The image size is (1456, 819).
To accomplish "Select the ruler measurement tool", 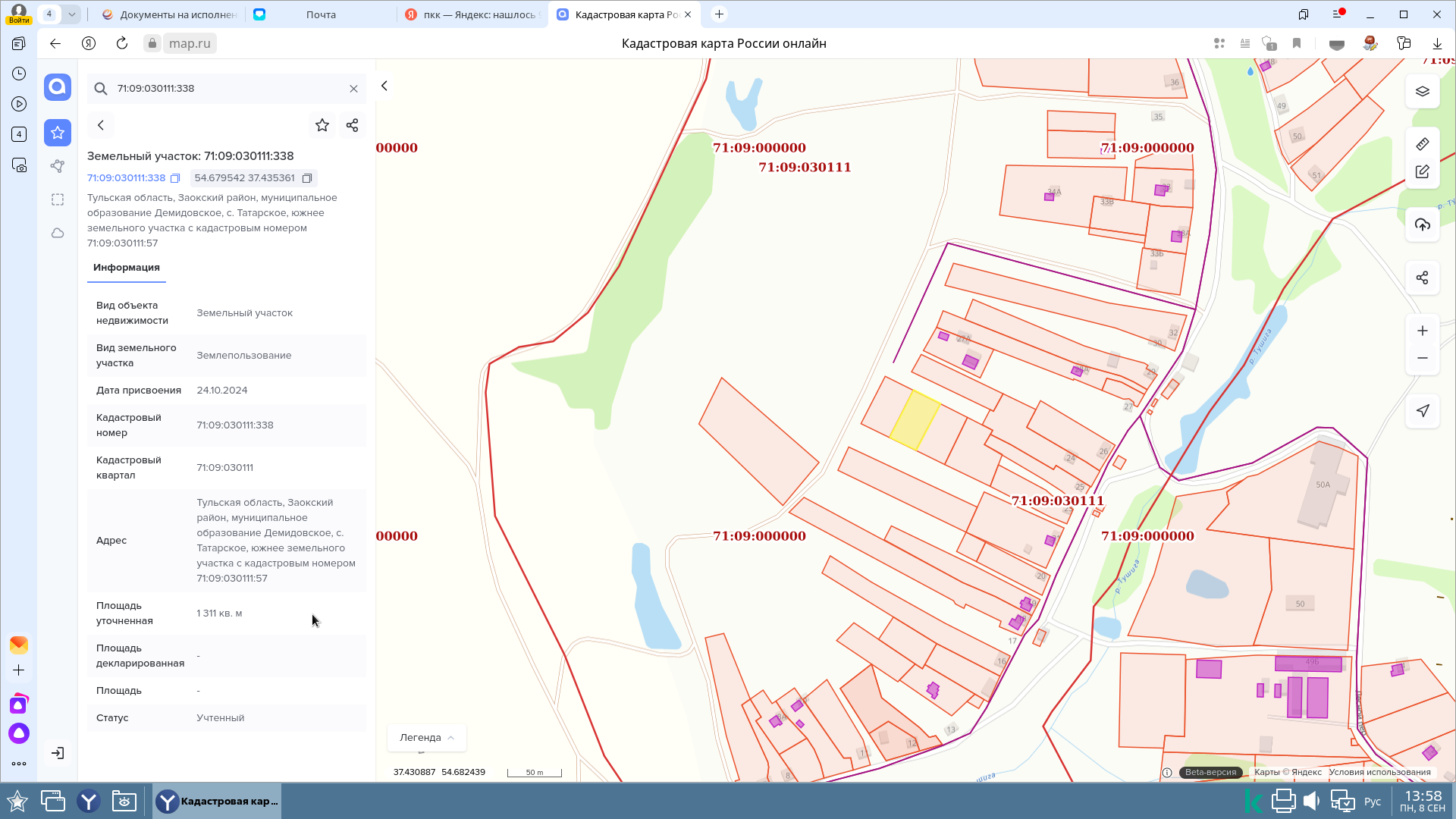I will 1422,144.
